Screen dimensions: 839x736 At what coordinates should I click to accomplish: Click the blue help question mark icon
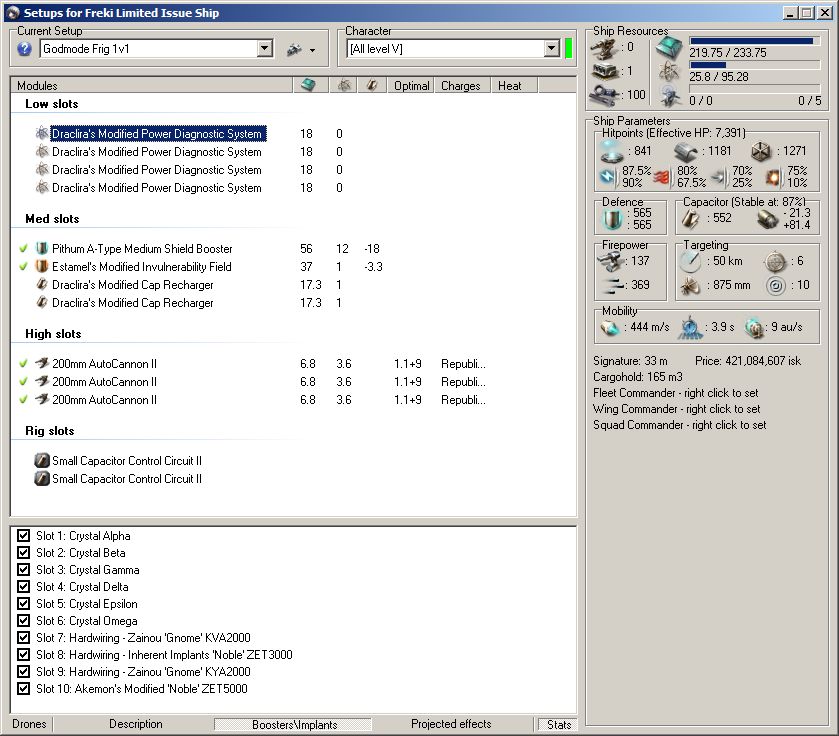pyautogui.click(x=25, y=49)
